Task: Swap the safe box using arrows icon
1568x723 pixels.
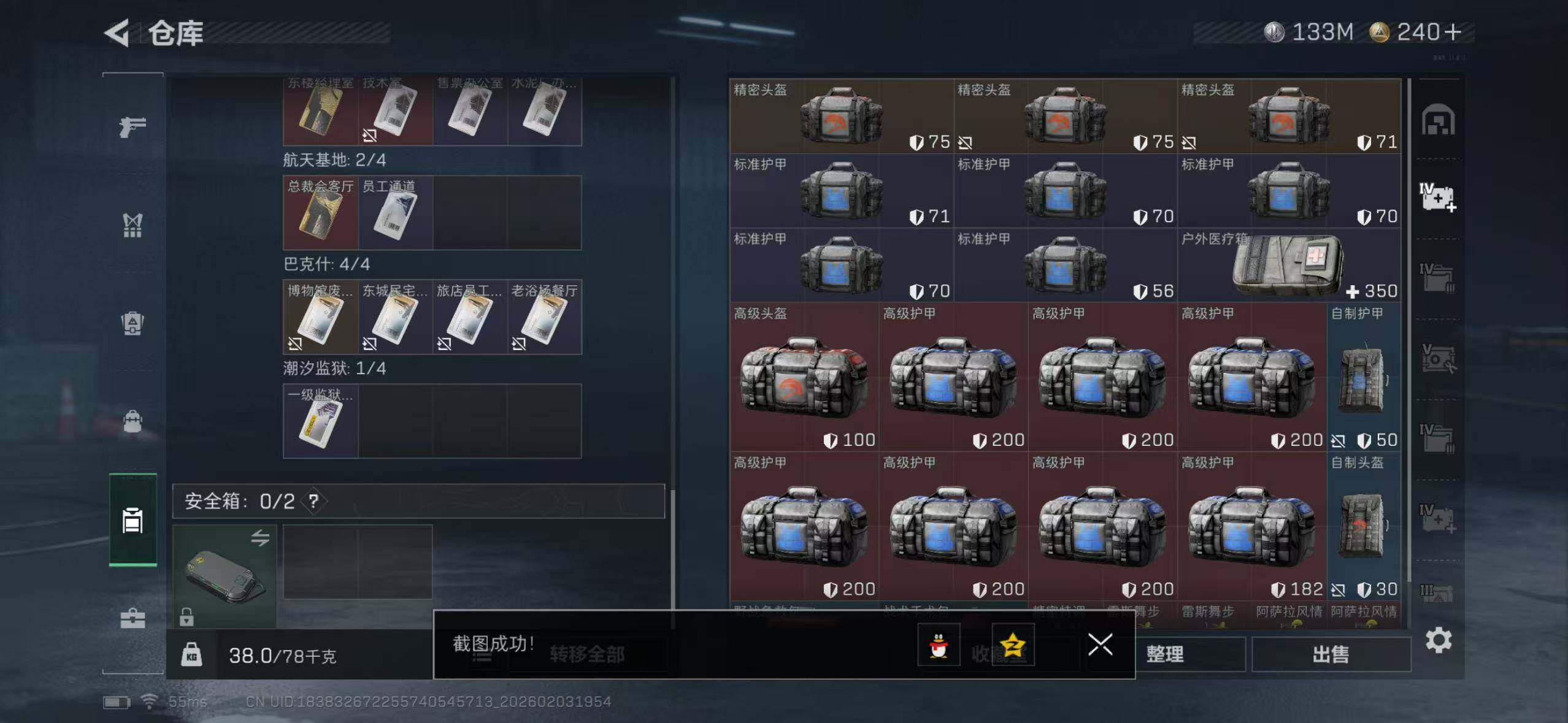Action: 260,538
